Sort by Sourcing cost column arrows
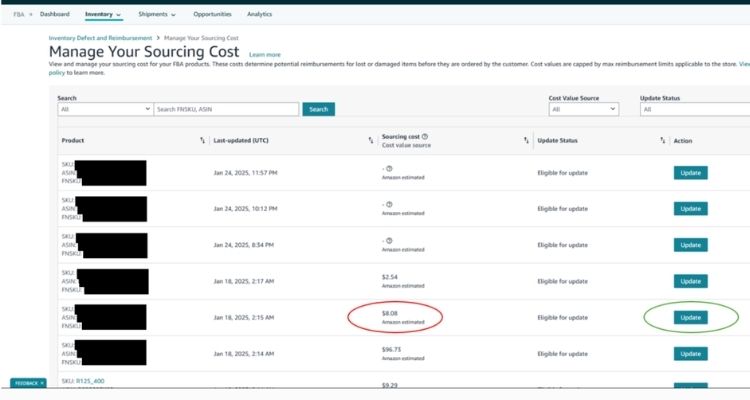 [526, 141]
